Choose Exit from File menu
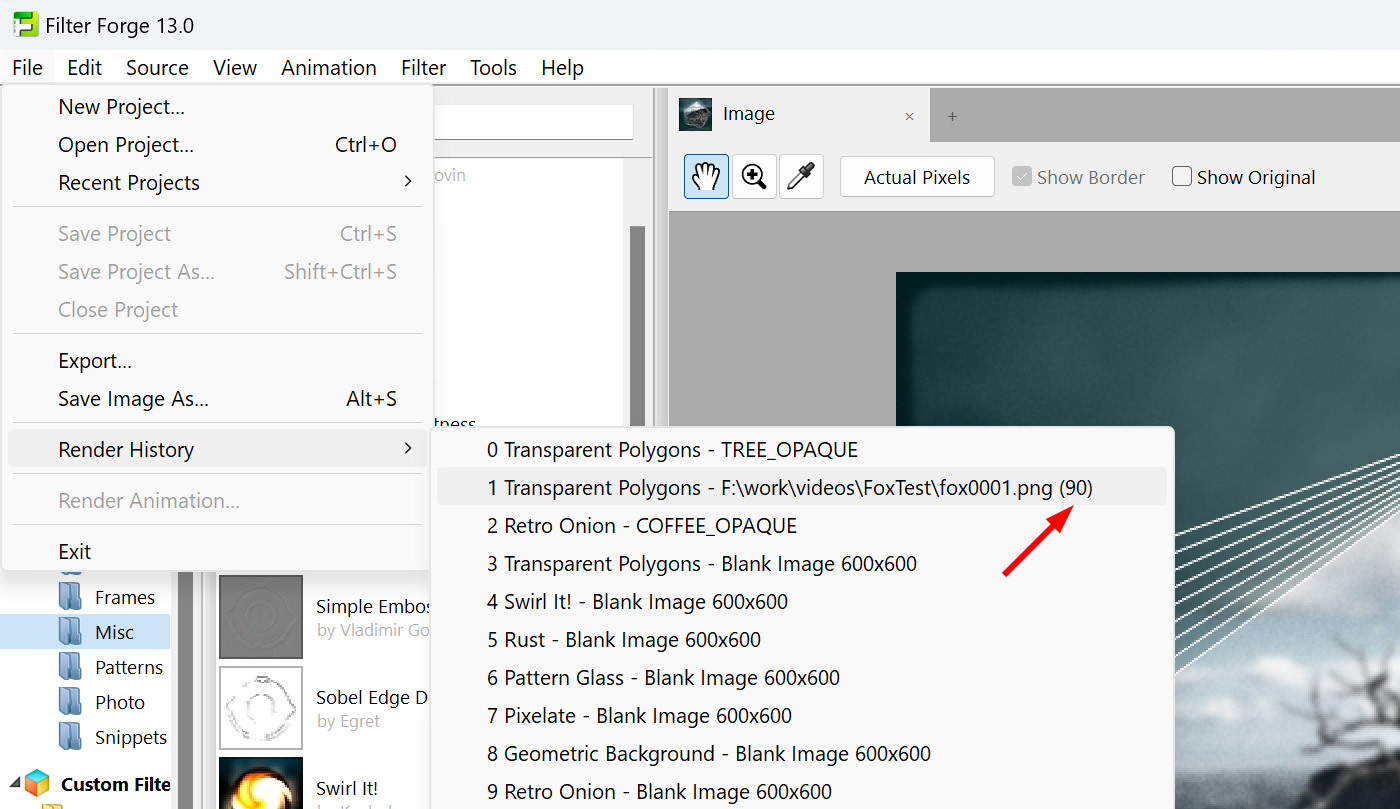Image resolution: width=1400 pixels, height=809 pixels. point(217,552)
